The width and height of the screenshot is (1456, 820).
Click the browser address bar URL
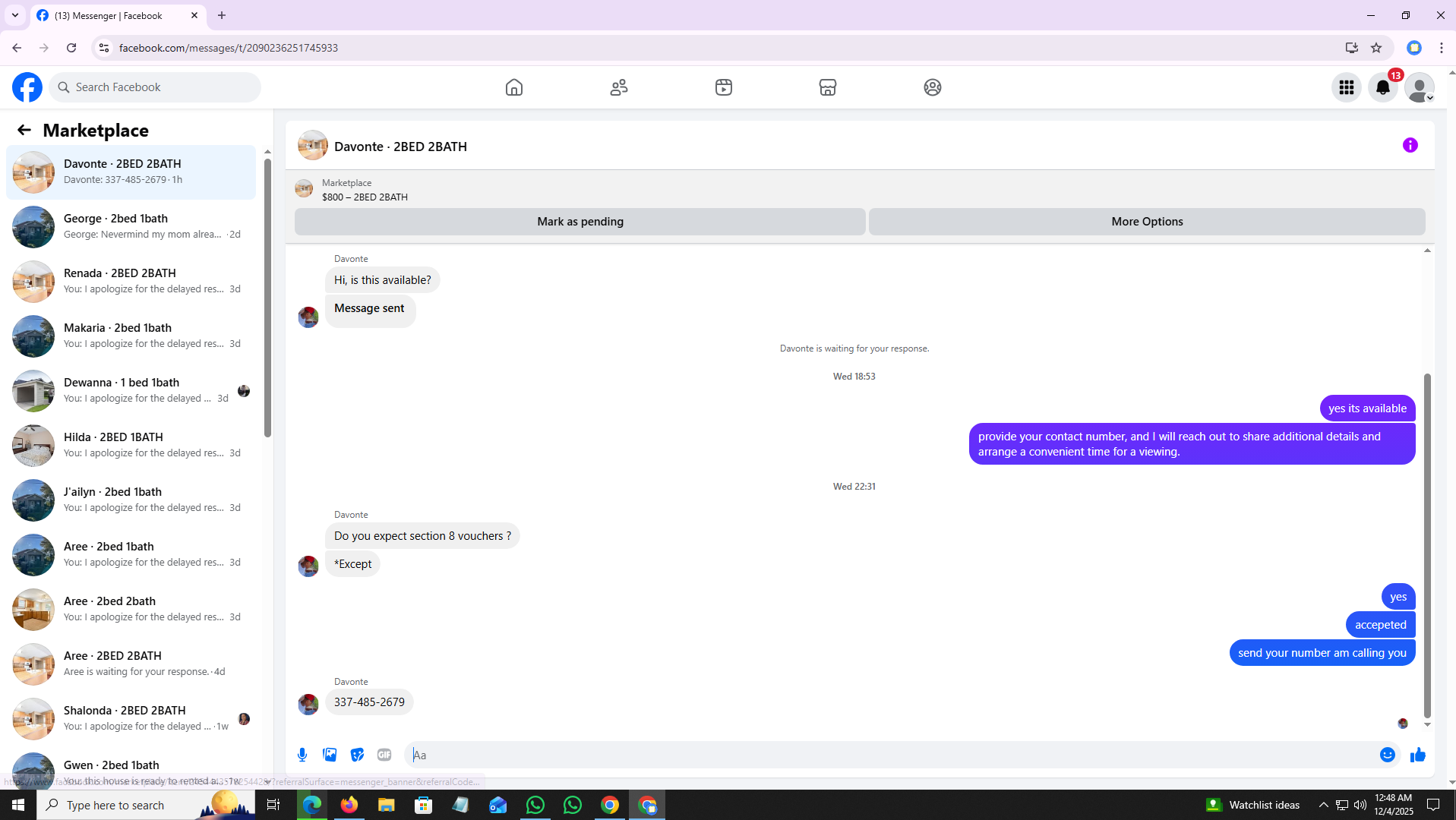point(228,48)
